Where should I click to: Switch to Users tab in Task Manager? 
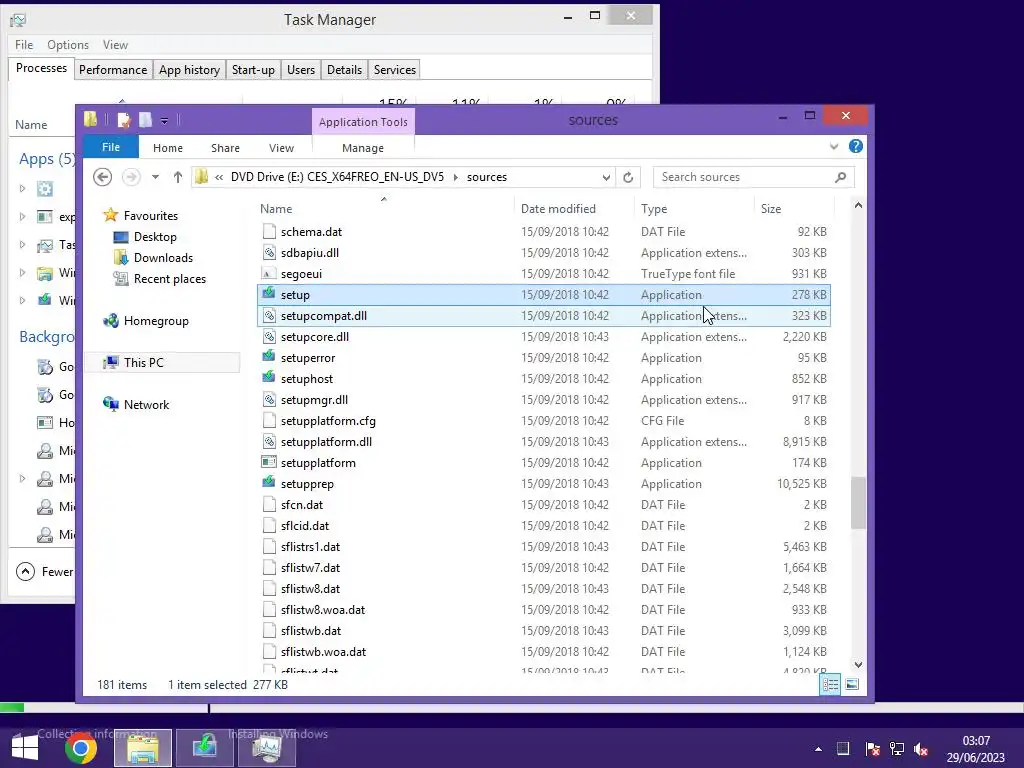pos(301,70)
